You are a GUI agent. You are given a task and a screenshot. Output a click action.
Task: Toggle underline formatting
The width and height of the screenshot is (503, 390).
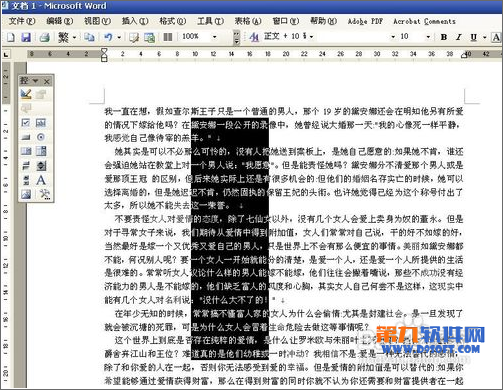pos(473,37)
